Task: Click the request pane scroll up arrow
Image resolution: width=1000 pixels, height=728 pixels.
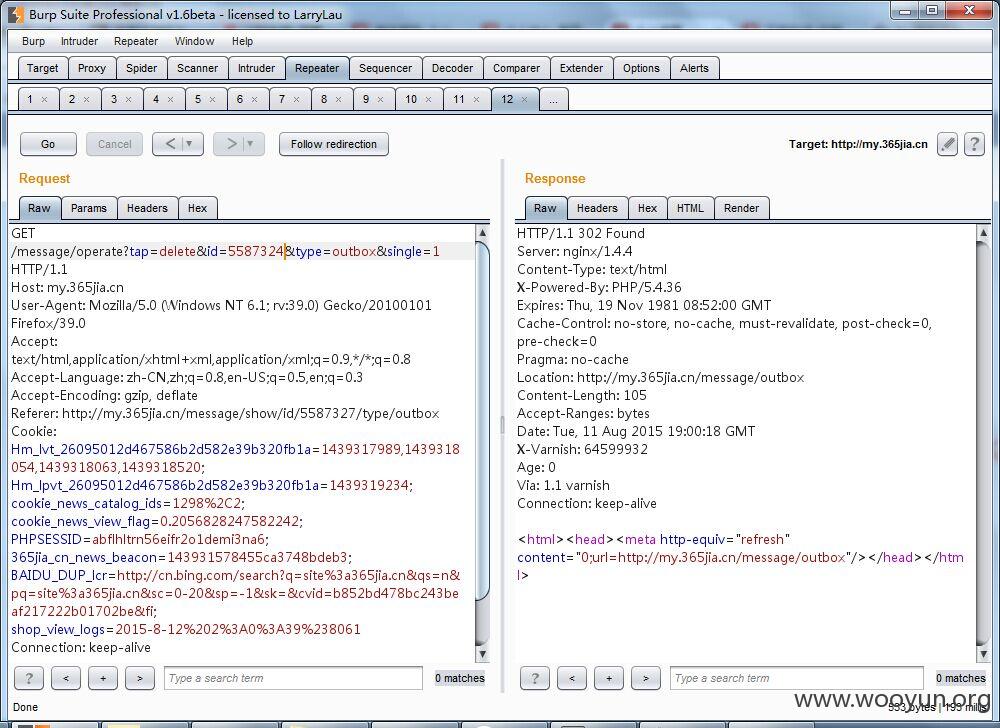Action: tap(483, 233)
